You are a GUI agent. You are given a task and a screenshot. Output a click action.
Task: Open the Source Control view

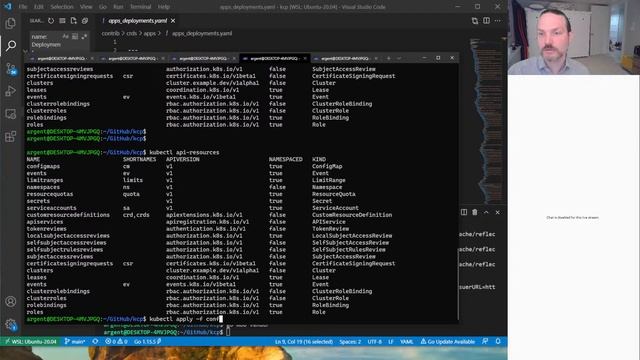coord(11,68)
